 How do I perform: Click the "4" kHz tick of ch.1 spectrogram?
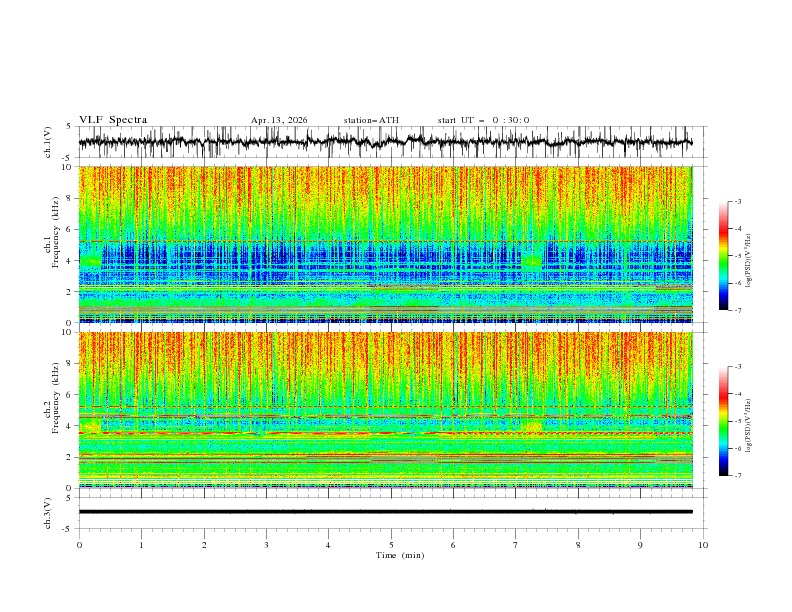point(71,261)
